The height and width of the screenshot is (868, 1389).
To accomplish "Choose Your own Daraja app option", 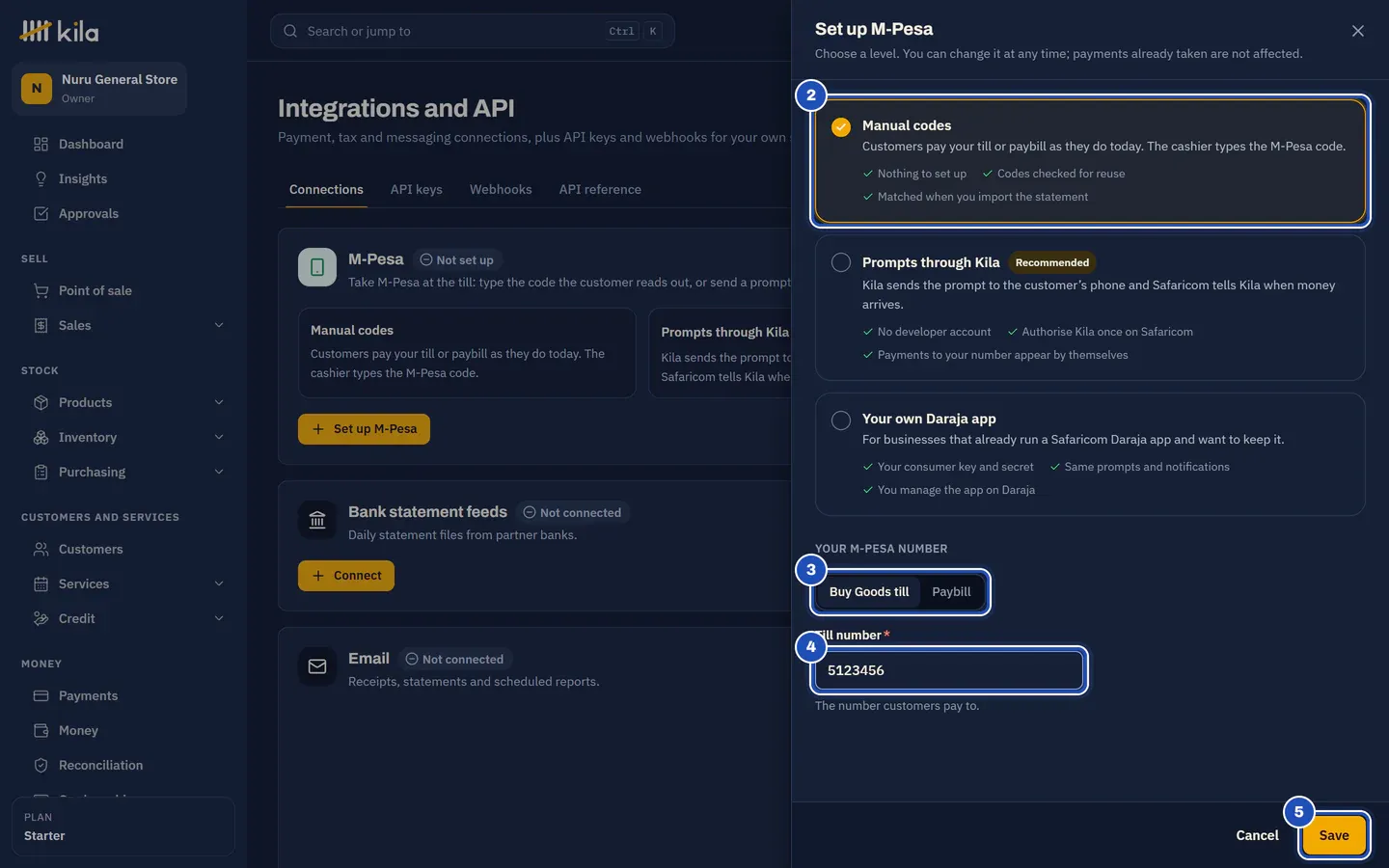I will (1090, 454).
